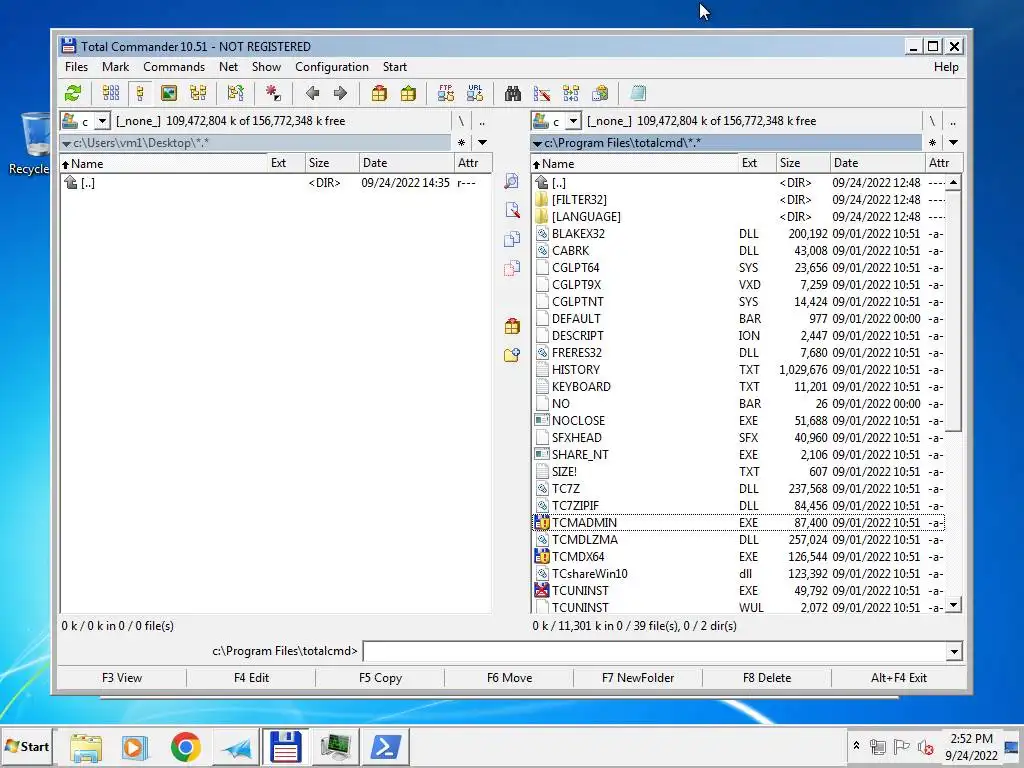This screenshot has height=768, width=1024.
Task: Sort right panel by Date column
Action: coord(878,163)
